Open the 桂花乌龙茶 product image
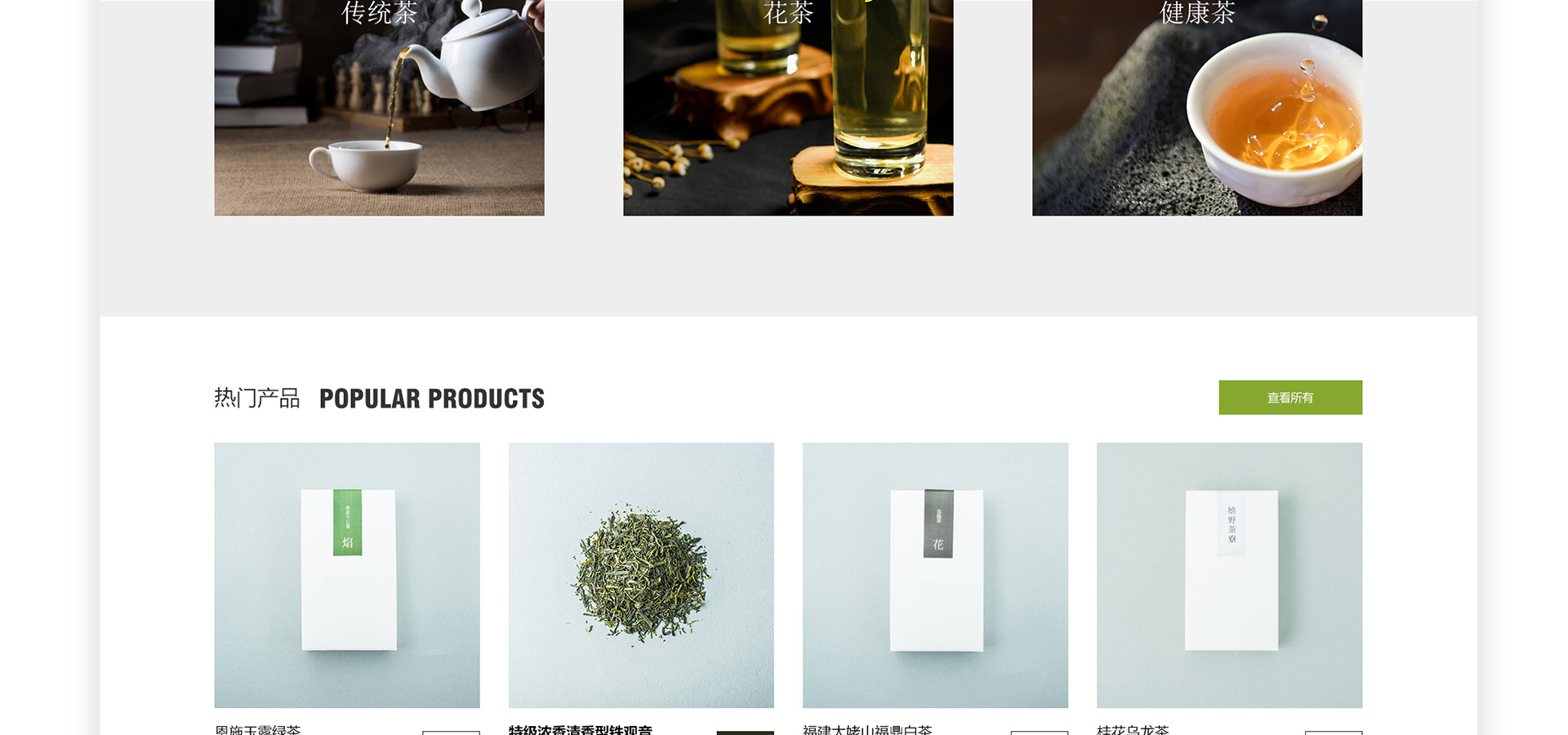The image size is (1568, 735). tap(1229, 575)
